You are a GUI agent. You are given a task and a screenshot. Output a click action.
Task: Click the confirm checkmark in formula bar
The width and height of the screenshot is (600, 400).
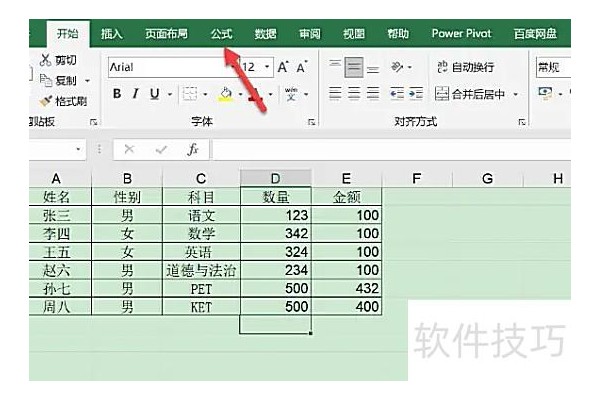tap(161, 149)
